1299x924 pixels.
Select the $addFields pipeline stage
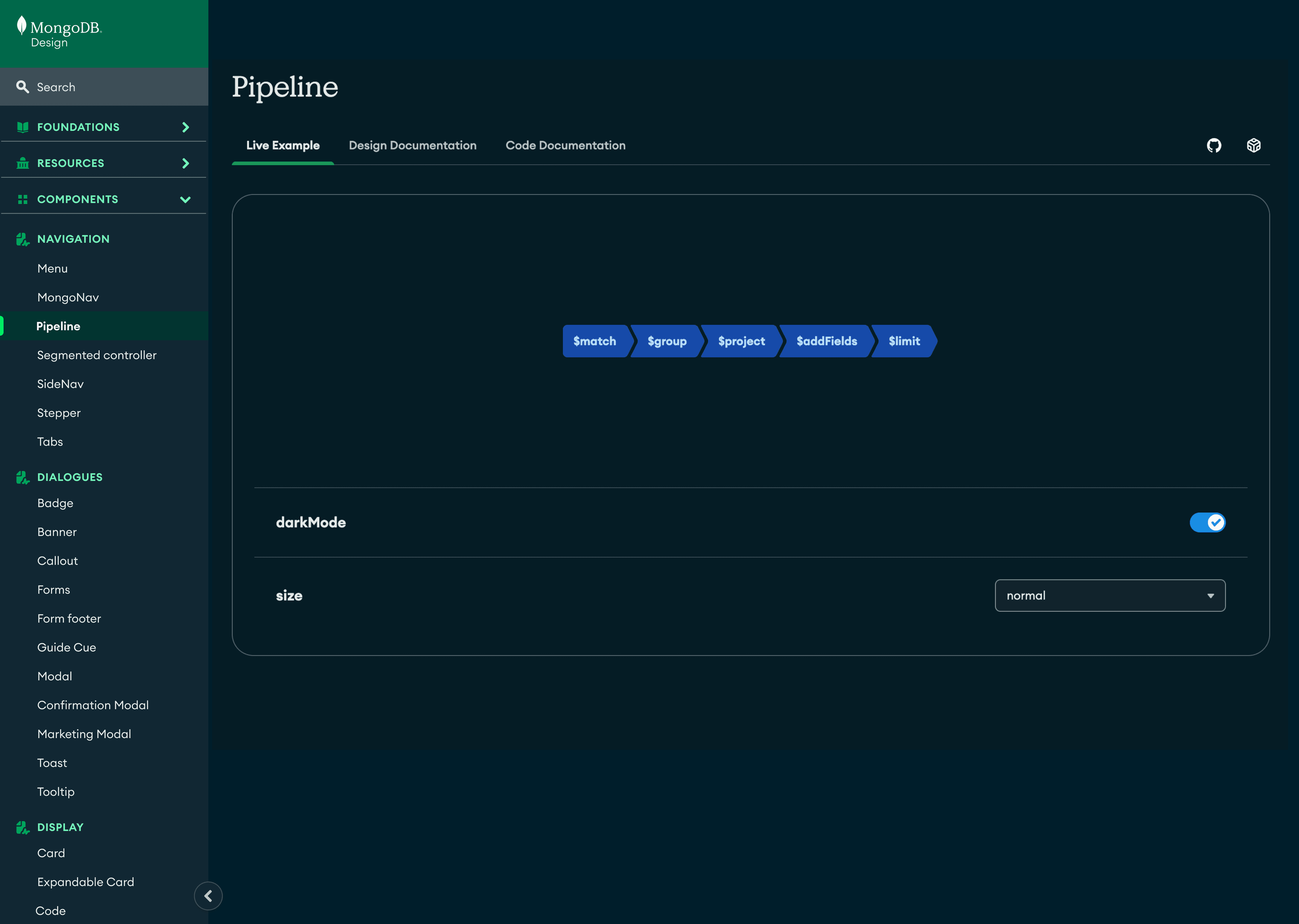826,341
